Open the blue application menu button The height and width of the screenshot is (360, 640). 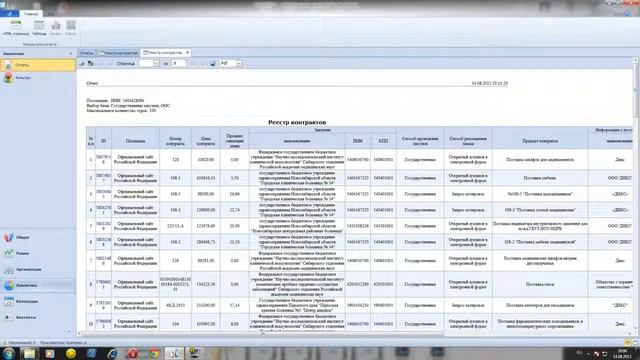click(9, 13)
